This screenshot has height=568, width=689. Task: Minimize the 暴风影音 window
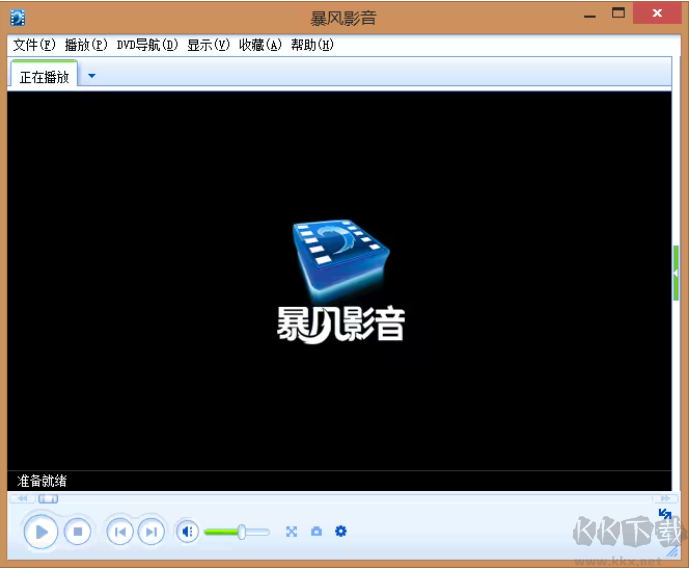tap(590, 15)
